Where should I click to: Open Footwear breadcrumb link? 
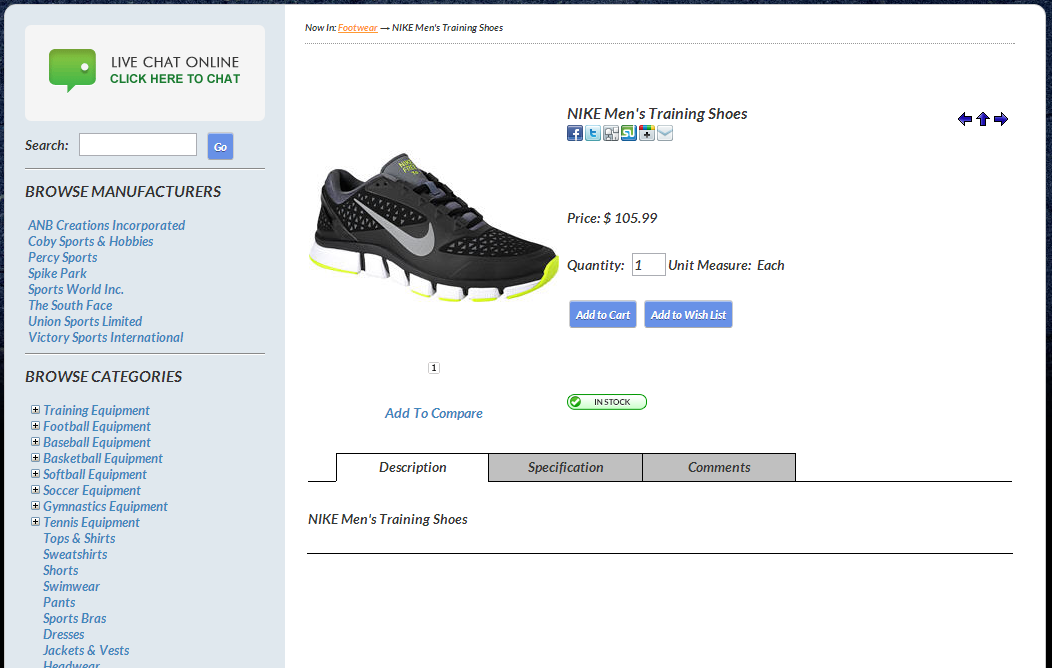[x=358, y=27]
